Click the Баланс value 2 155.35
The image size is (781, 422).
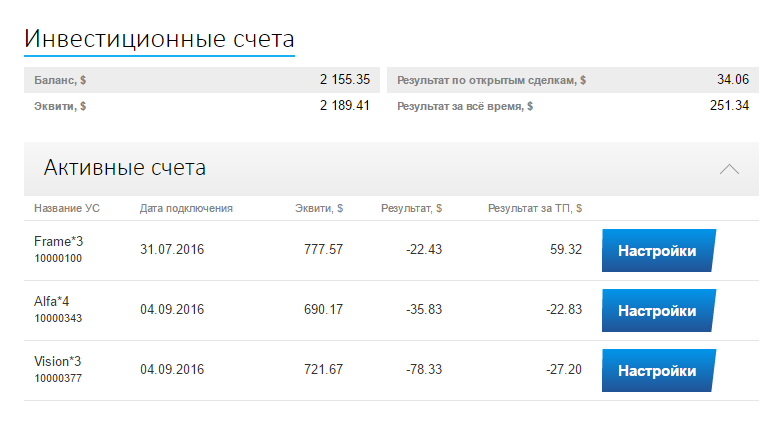point(345,79)
